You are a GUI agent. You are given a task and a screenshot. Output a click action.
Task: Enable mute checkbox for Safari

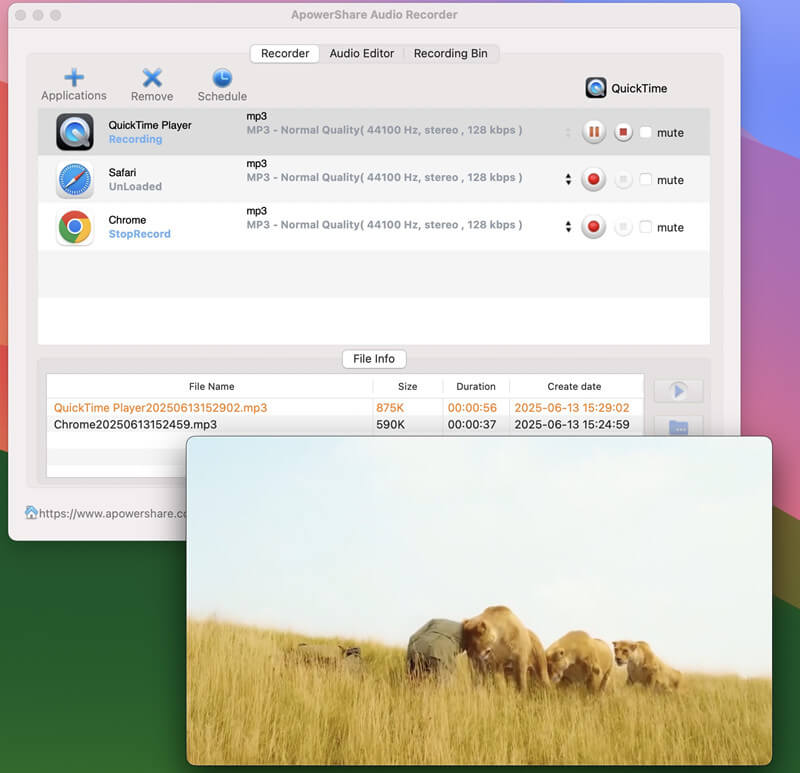coord(646,180)
